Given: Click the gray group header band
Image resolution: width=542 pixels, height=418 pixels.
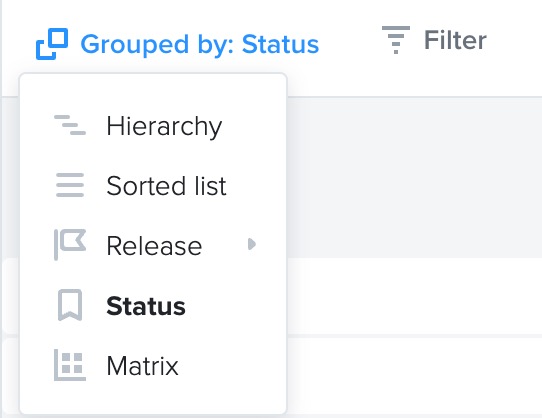Looking at the screenshot, I should (414, 178).
